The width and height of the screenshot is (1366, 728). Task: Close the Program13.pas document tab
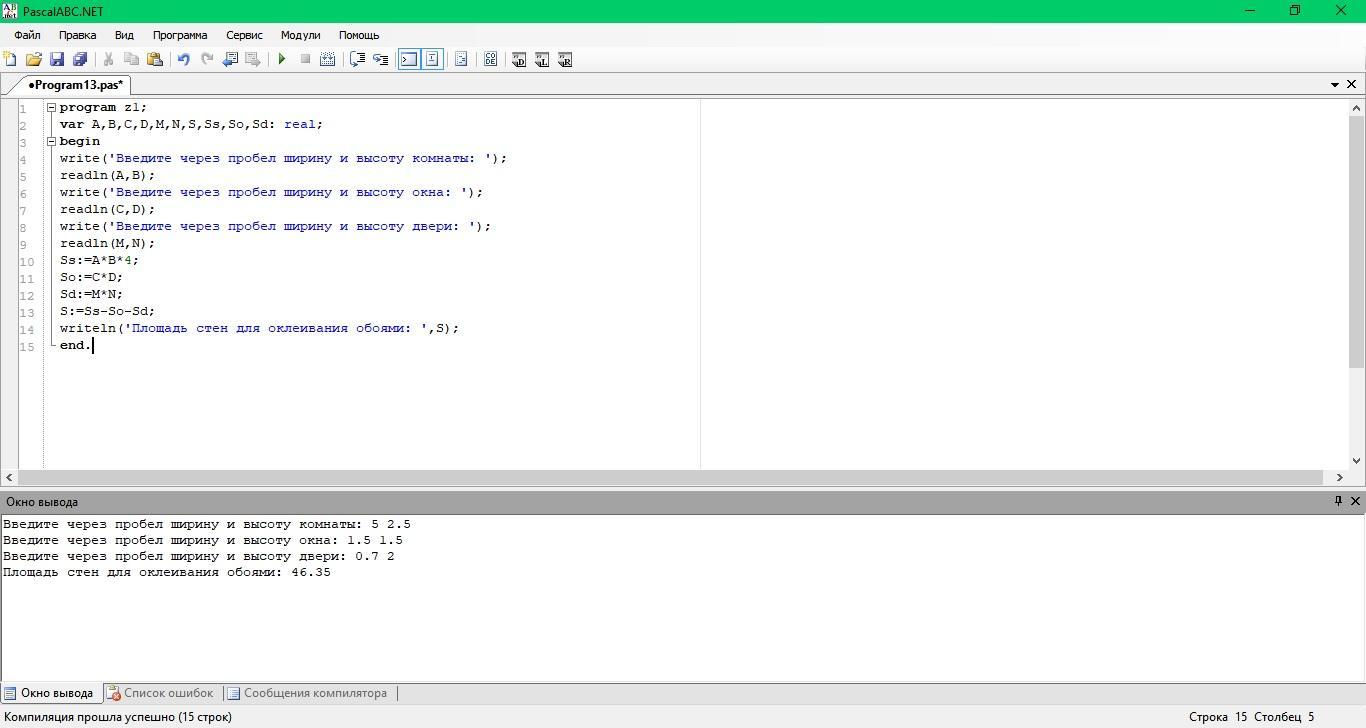[x=1351, y=85]
